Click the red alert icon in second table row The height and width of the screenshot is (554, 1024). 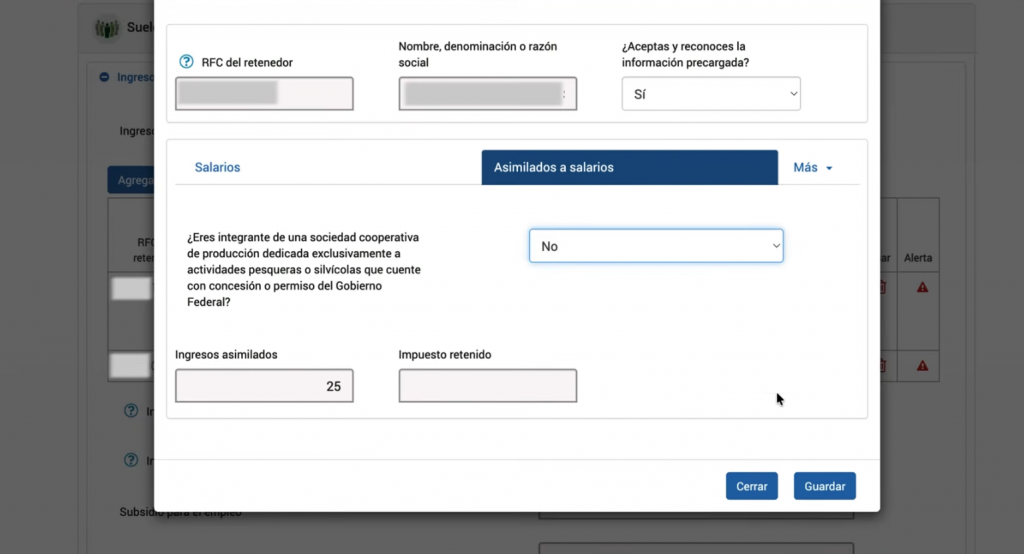922,366
